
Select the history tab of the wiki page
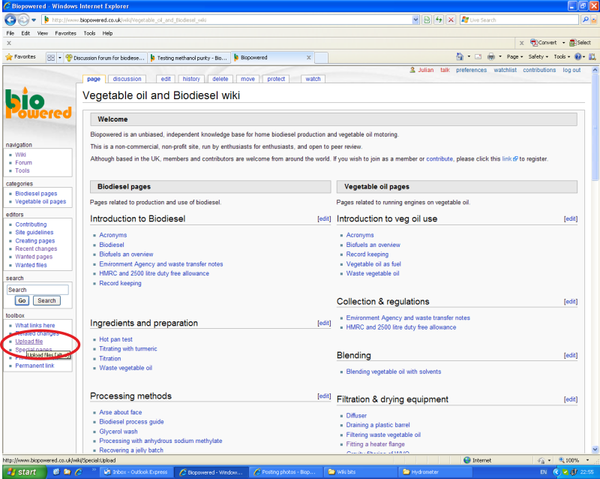(x=191, y=78)
